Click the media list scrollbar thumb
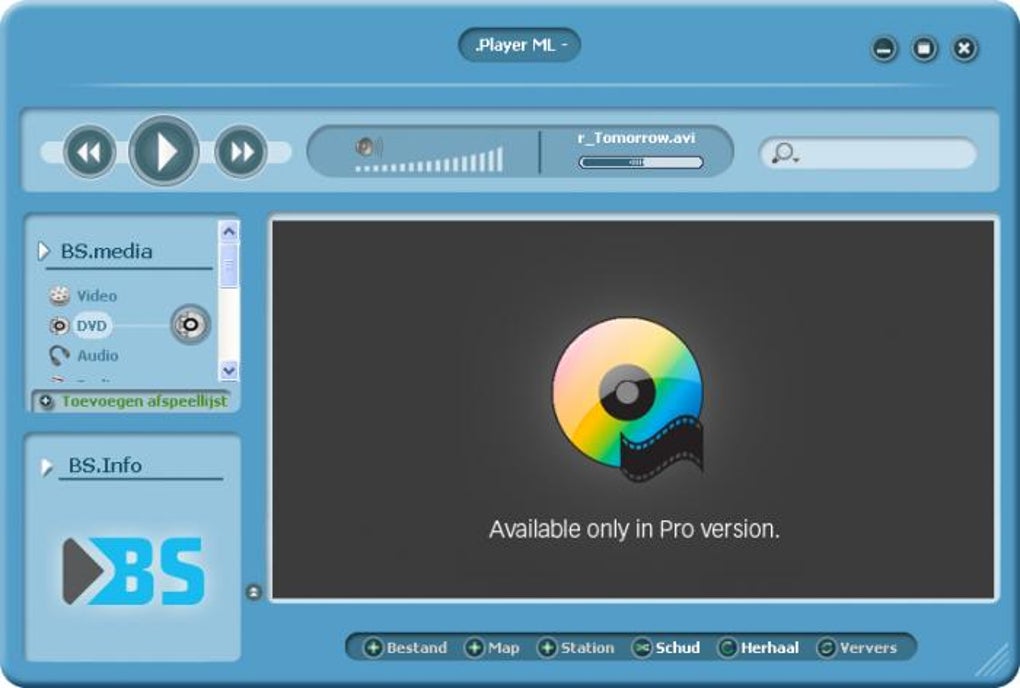The width and height of the screenshot is (1020, 688). [x=228, y=265]
